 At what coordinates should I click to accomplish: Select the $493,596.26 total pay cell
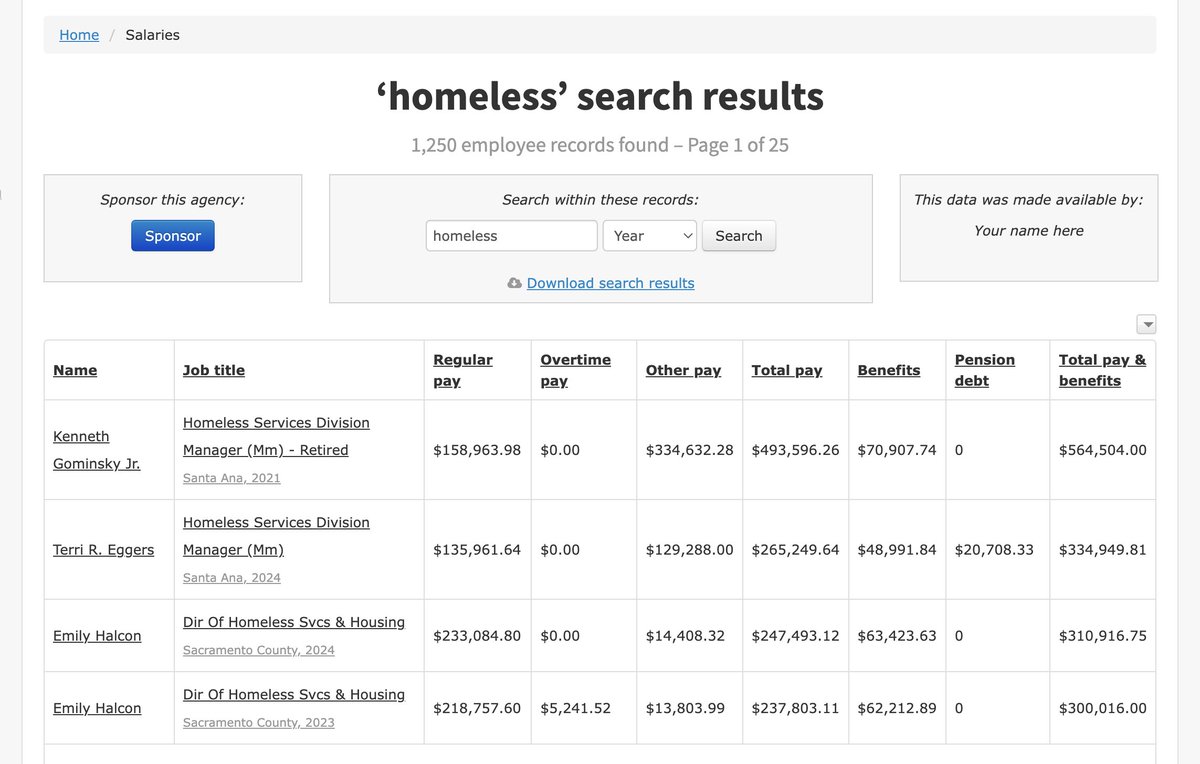click(x=796, y=450)
